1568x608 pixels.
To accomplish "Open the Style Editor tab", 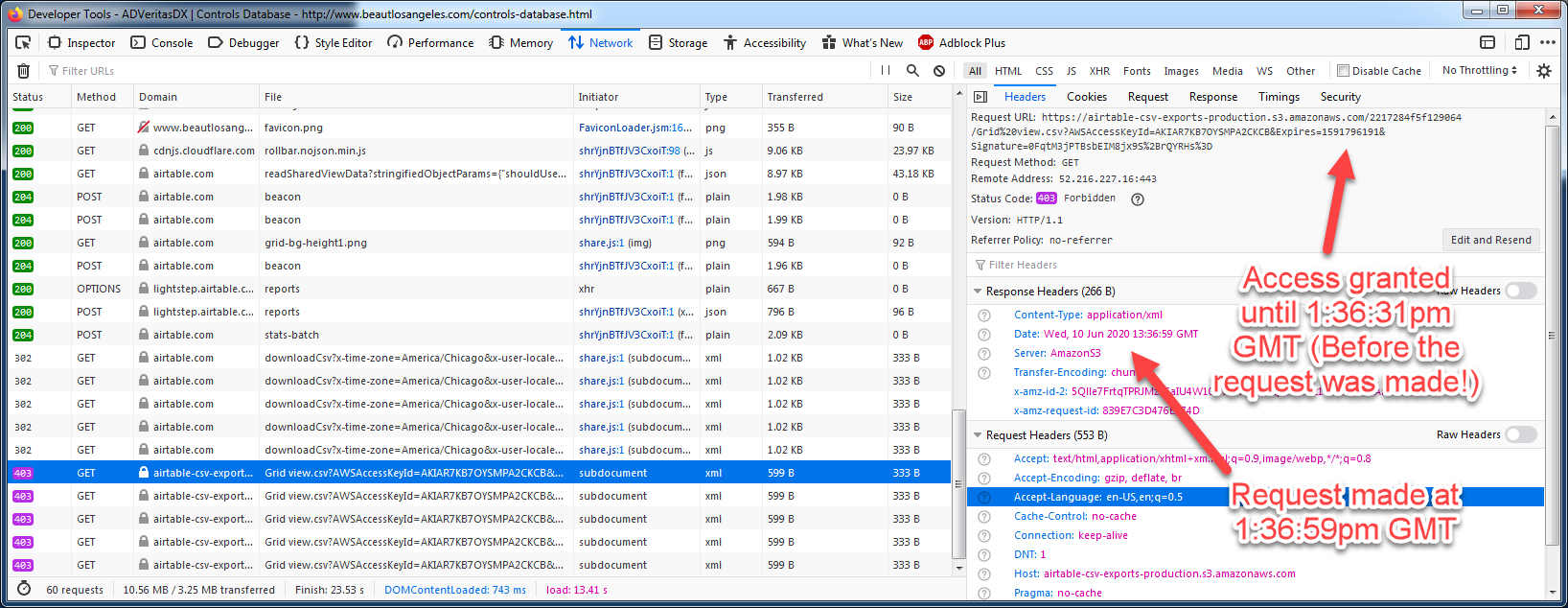I will pyautogui.click(x=334, y=42).
